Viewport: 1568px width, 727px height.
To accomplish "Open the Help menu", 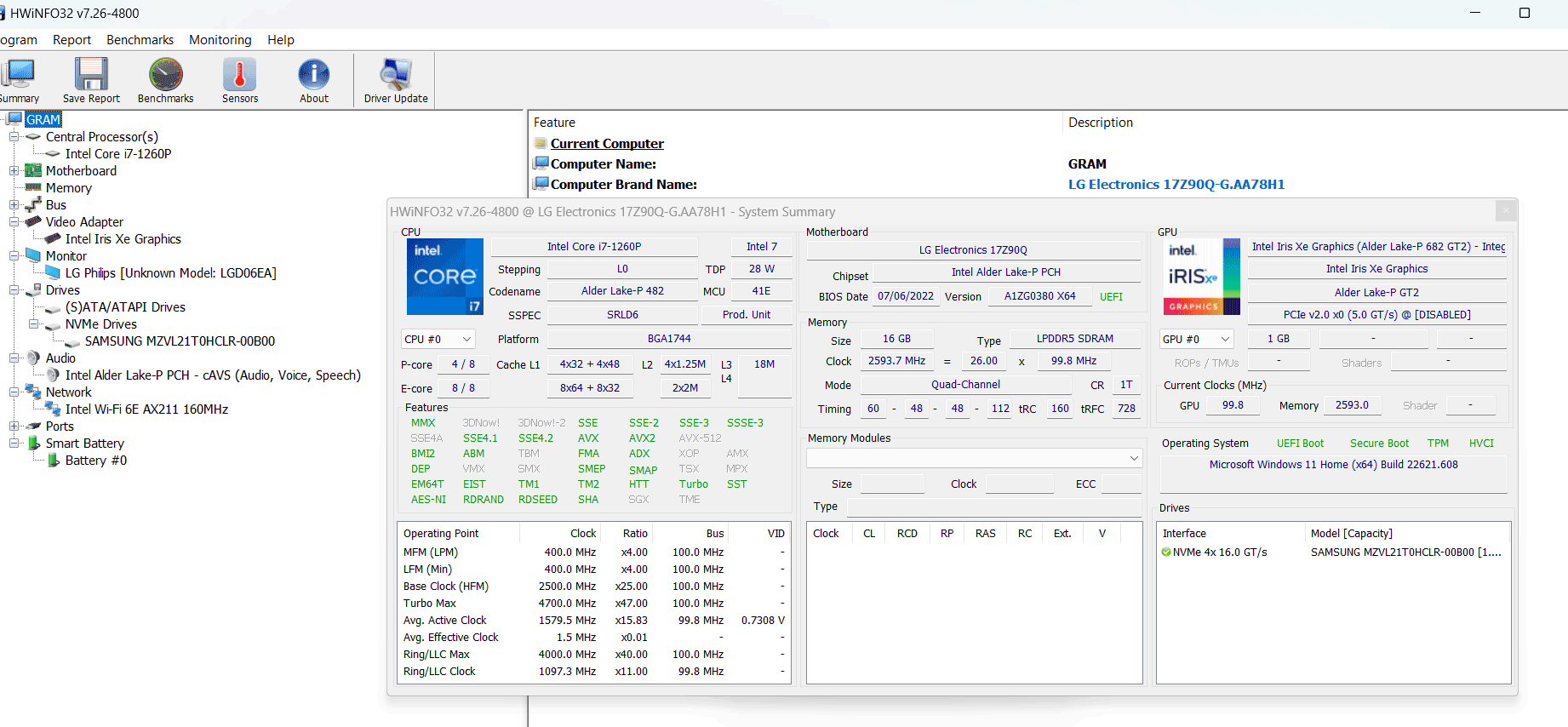I will click(x=281, y=40).
